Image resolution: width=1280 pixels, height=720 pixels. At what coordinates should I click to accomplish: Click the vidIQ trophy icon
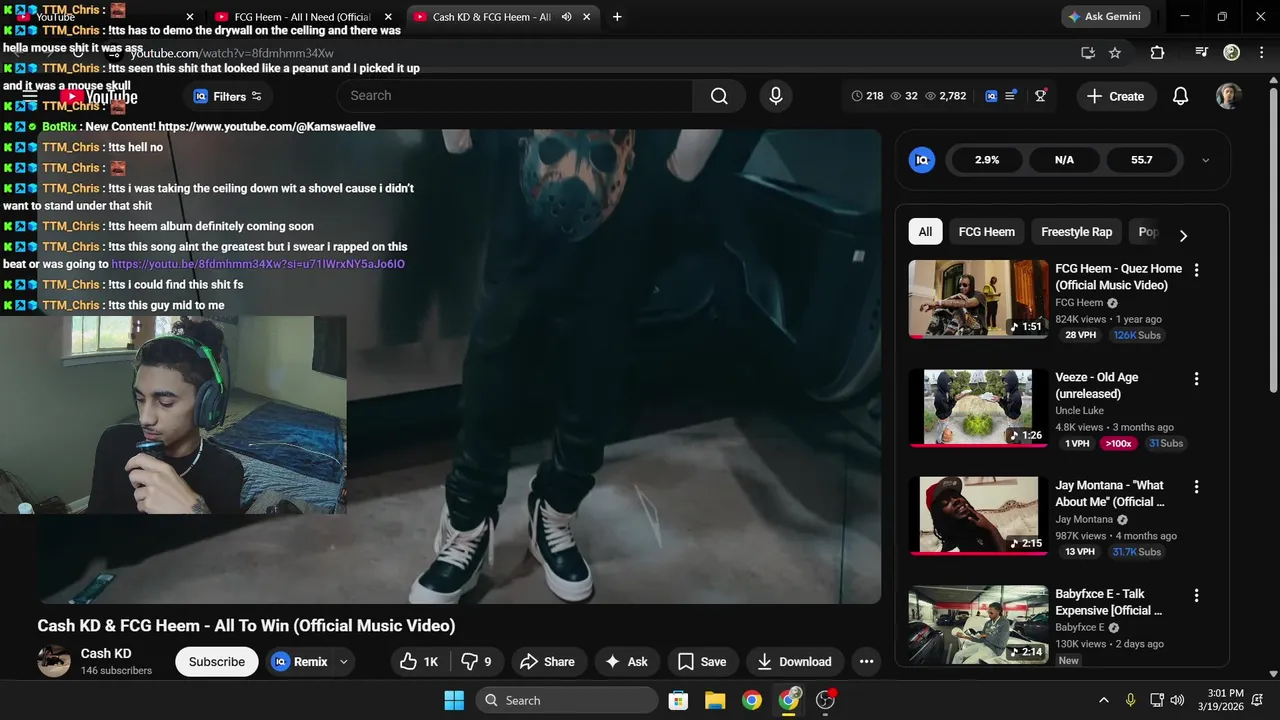tap(1041, 96)
